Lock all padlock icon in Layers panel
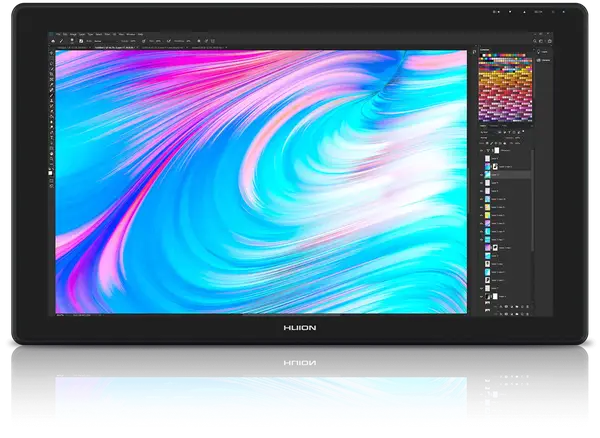 [505, 143]
